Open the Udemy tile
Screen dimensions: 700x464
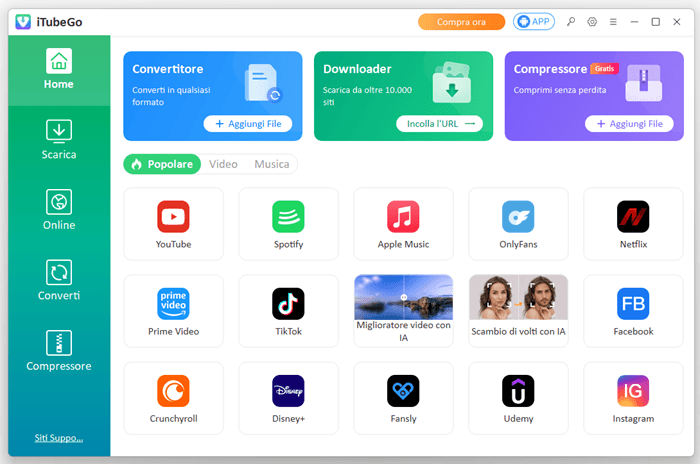click(518, 398)
